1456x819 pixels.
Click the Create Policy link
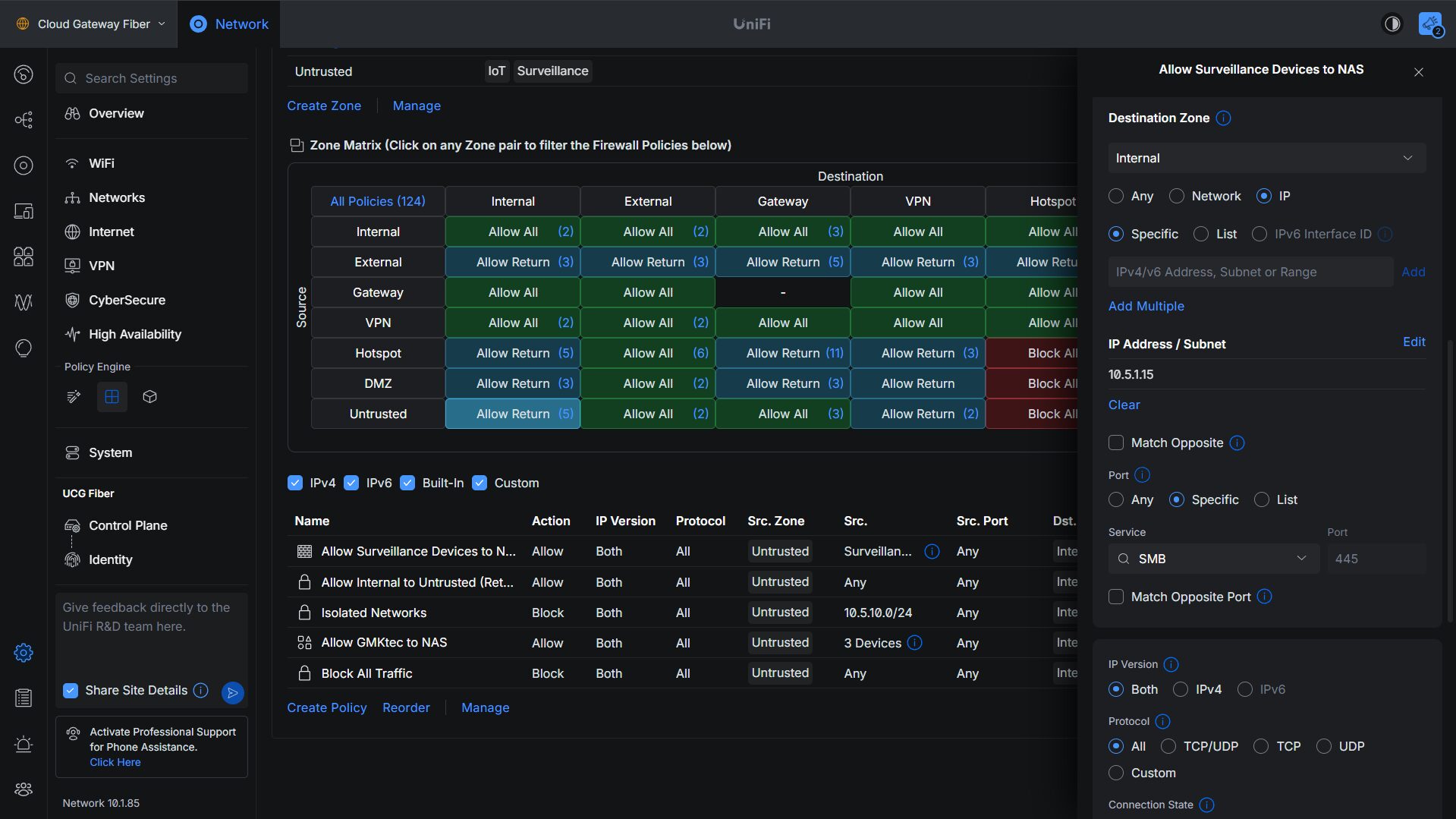tap(327, 708)
